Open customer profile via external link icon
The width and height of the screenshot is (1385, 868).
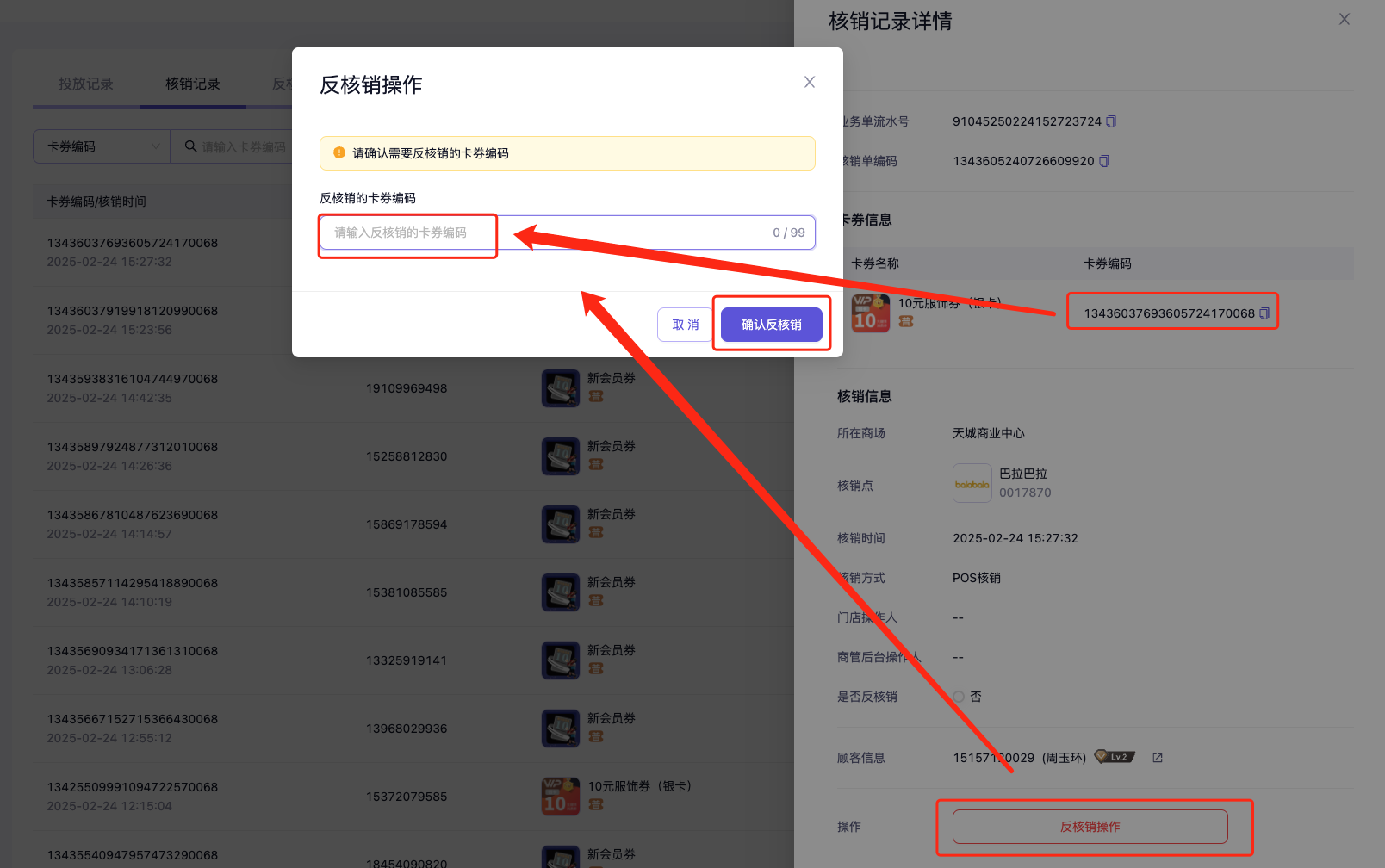[x=1158, y=758]
